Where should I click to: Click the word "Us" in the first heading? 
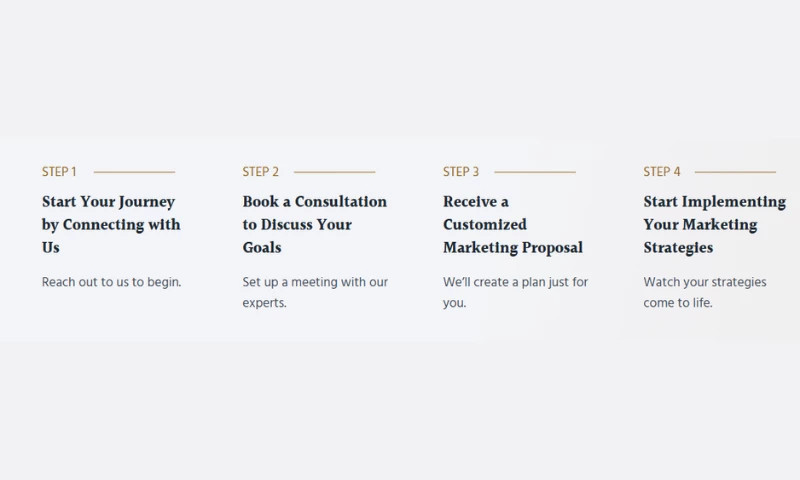tap(51, 248)
